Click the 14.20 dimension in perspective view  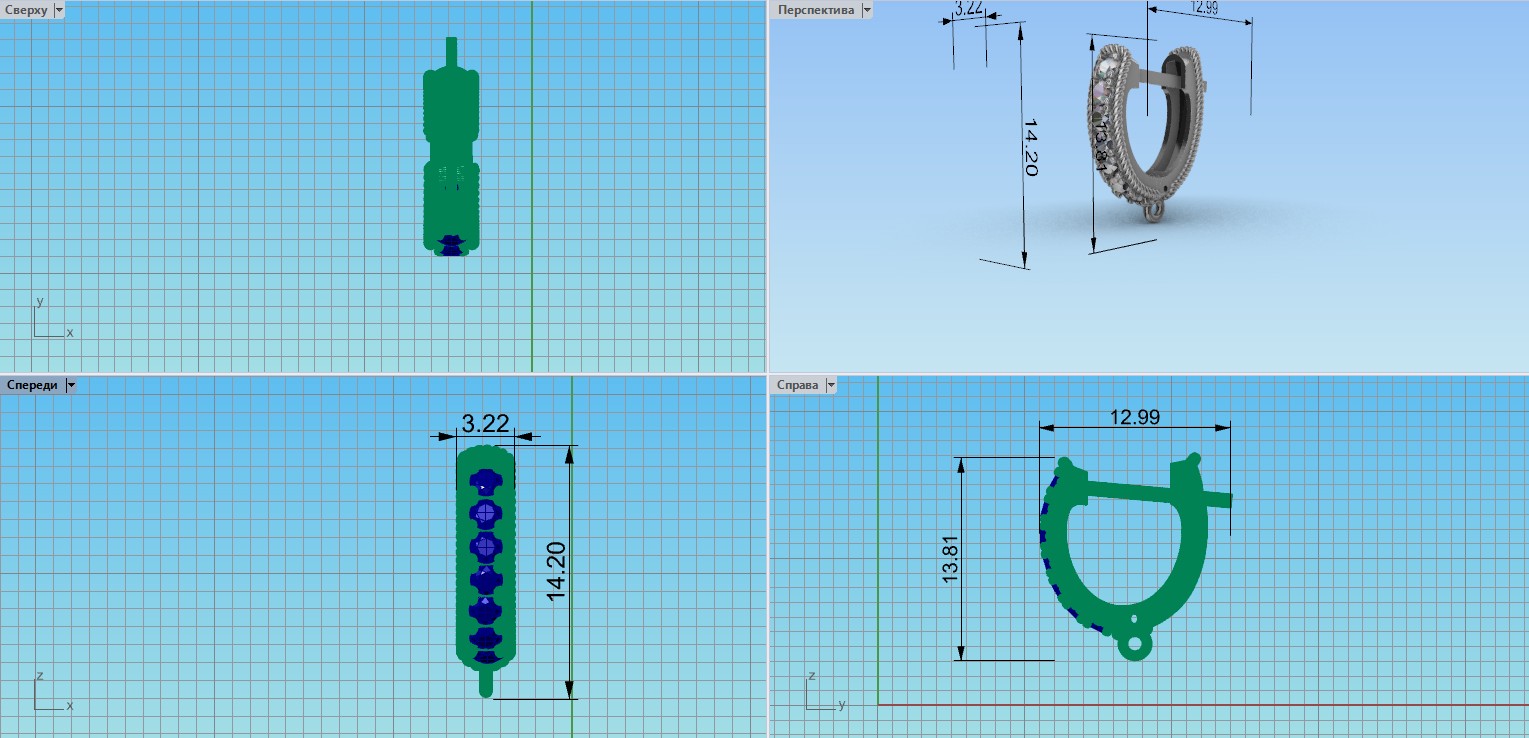pyautogui.click(x=1031, y=148)
